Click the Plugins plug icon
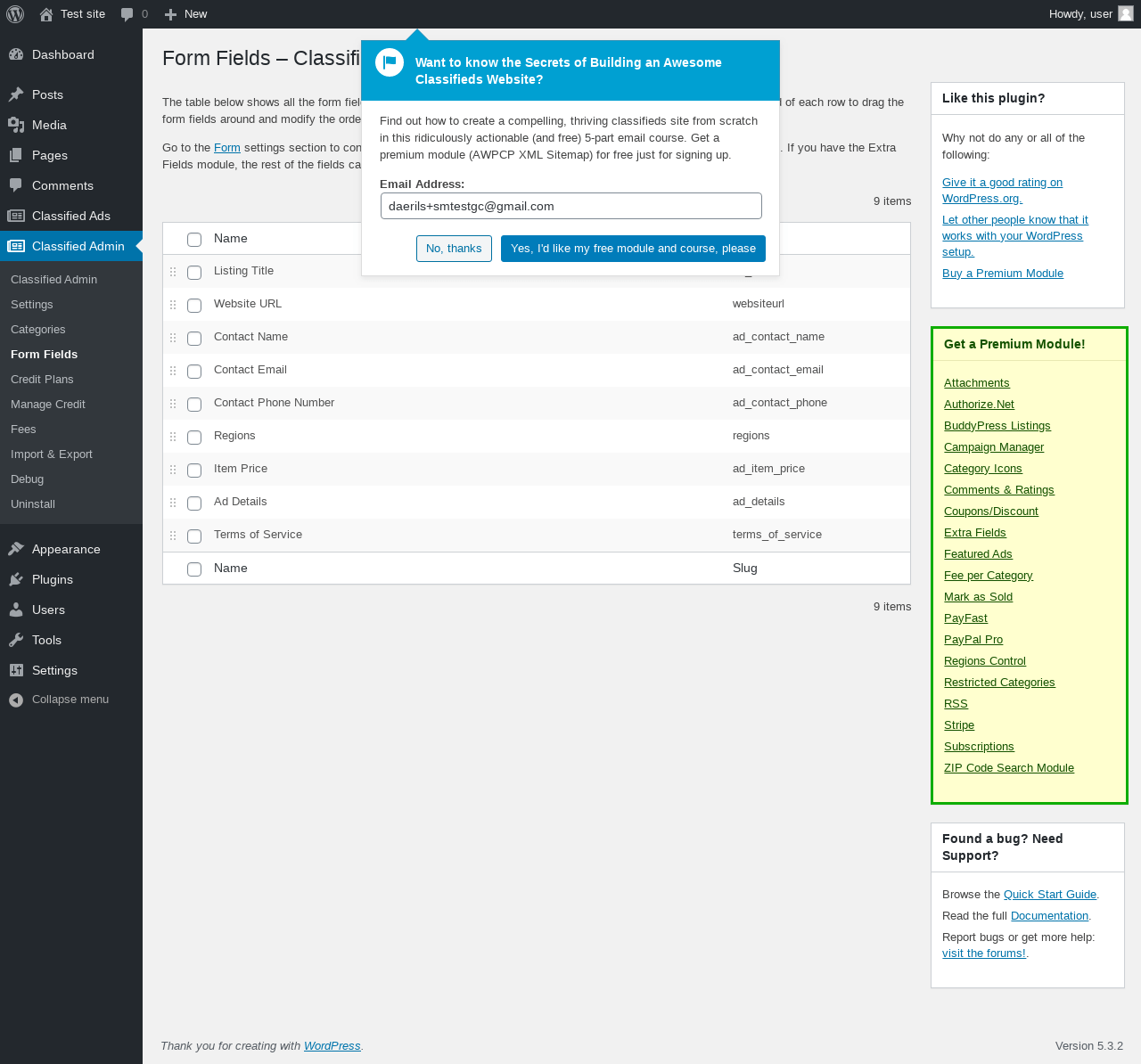The image size is (1141, 1064). (x=16, y=579)
